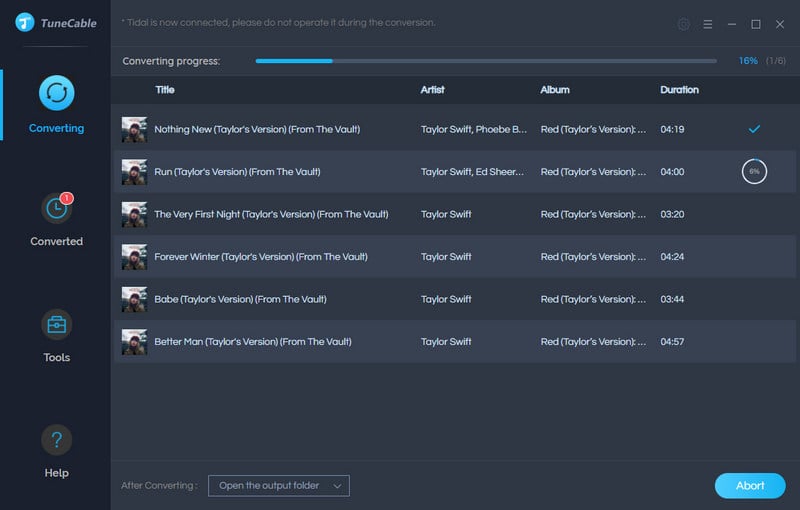Viewport: 800px width, 510px height.
Task: Minimize the TuneCable window
Action: click(x=732, y=24)
